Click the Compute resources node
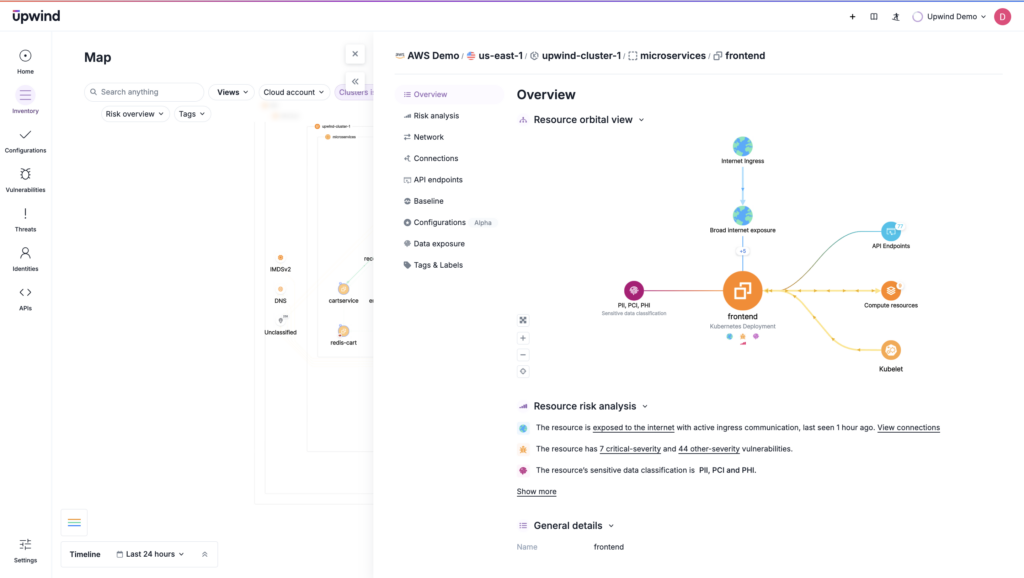Image resolution: width=1024 pixels, height=578 pixels. (x=891, y=291)
